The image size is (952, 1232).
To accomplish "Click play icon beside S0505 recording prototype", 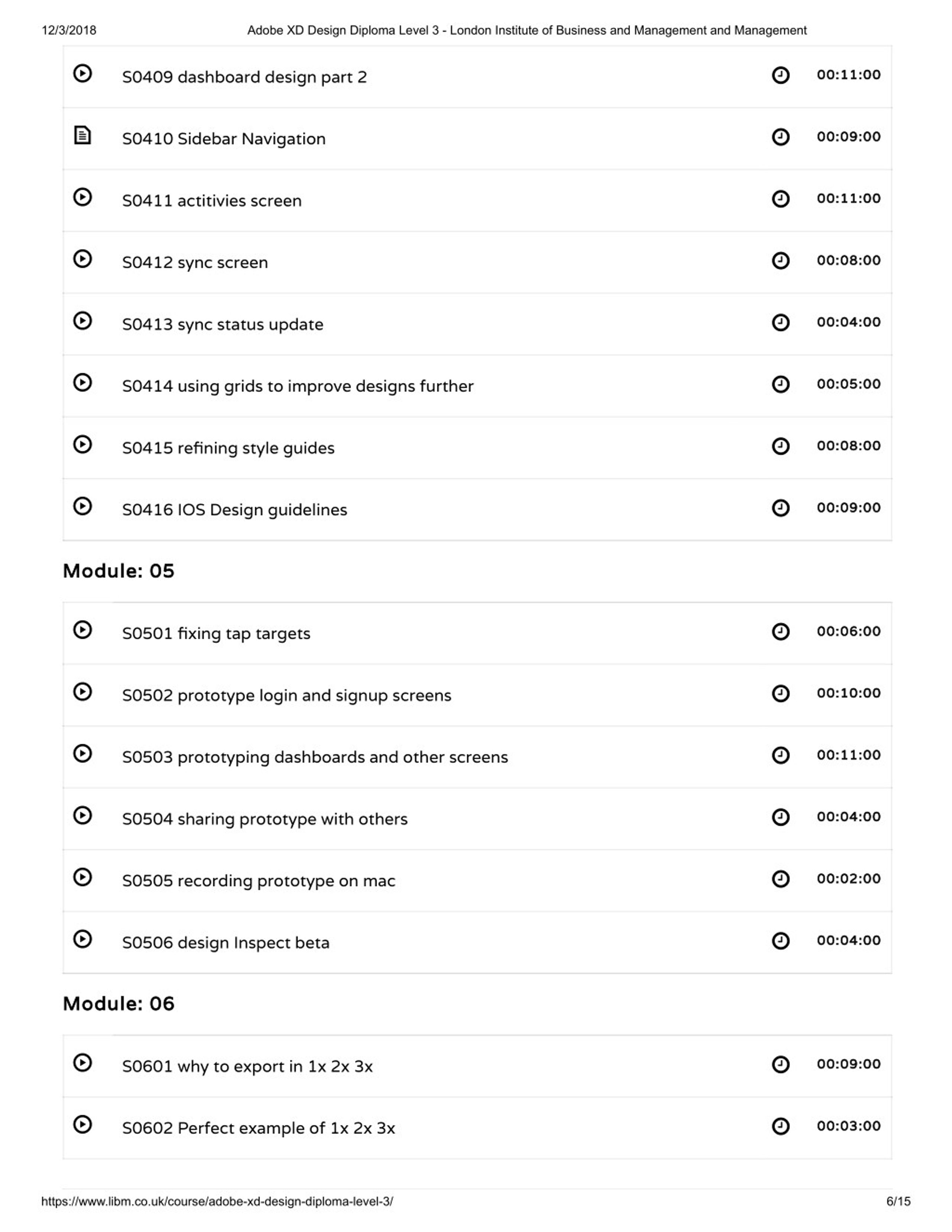I will coord(82,877).
